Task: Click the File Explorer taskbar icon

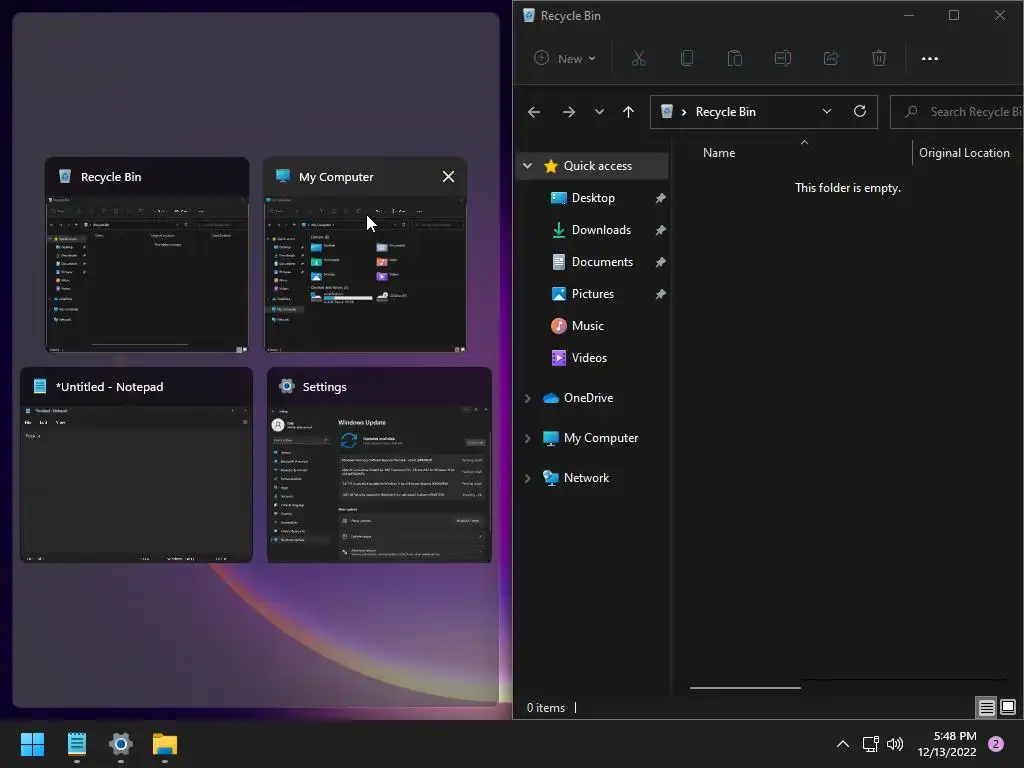Action: (x=165, y=744)
